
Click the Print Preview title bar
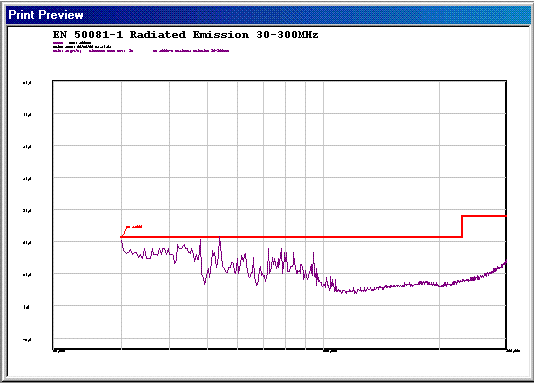[268, 15]
